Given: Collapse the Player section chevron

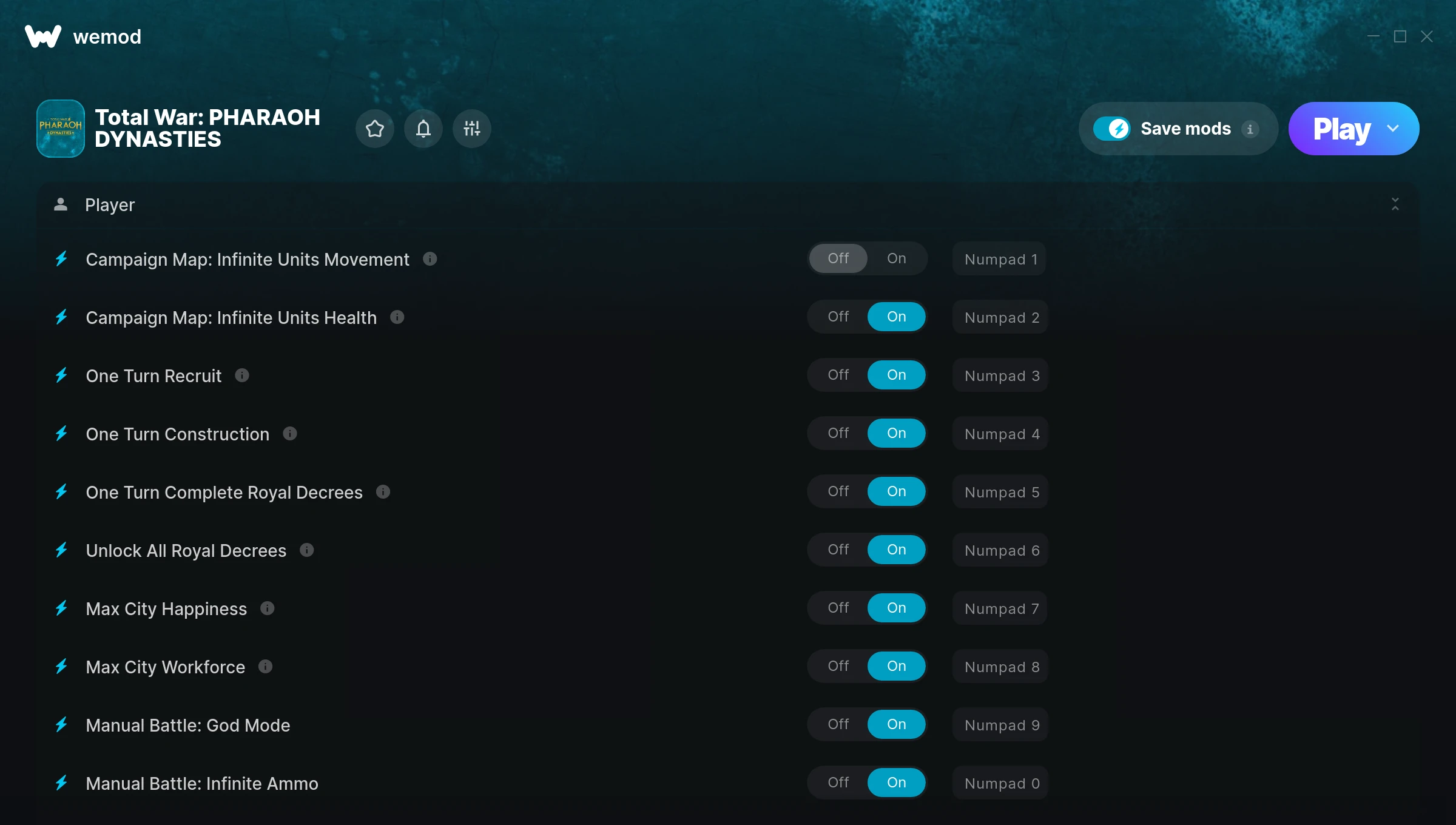Looking at the screenshot, I should tap(1395, 204).
